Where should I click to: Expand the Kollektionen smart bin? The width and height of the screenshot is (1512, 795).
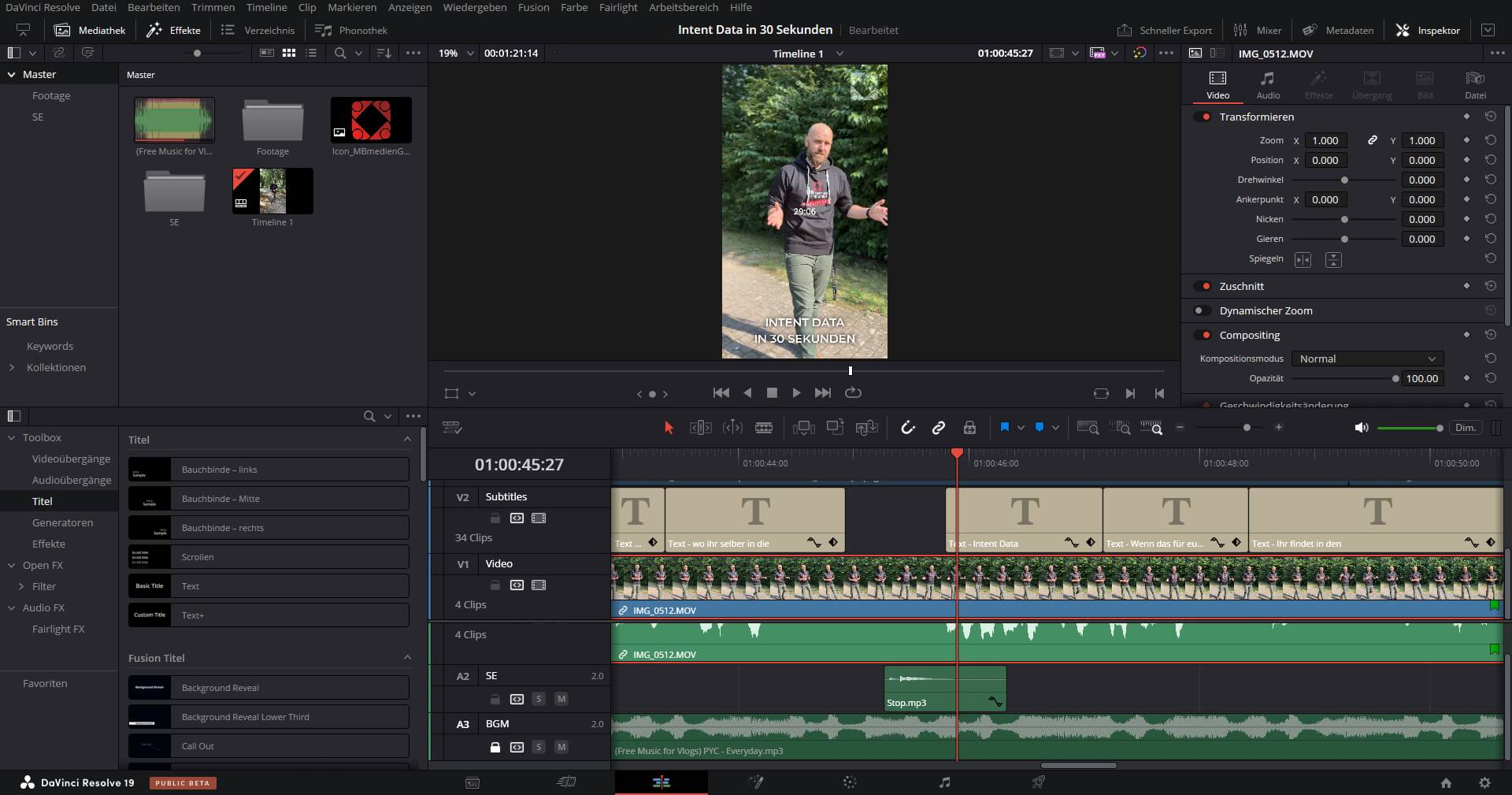coord(12,367)
